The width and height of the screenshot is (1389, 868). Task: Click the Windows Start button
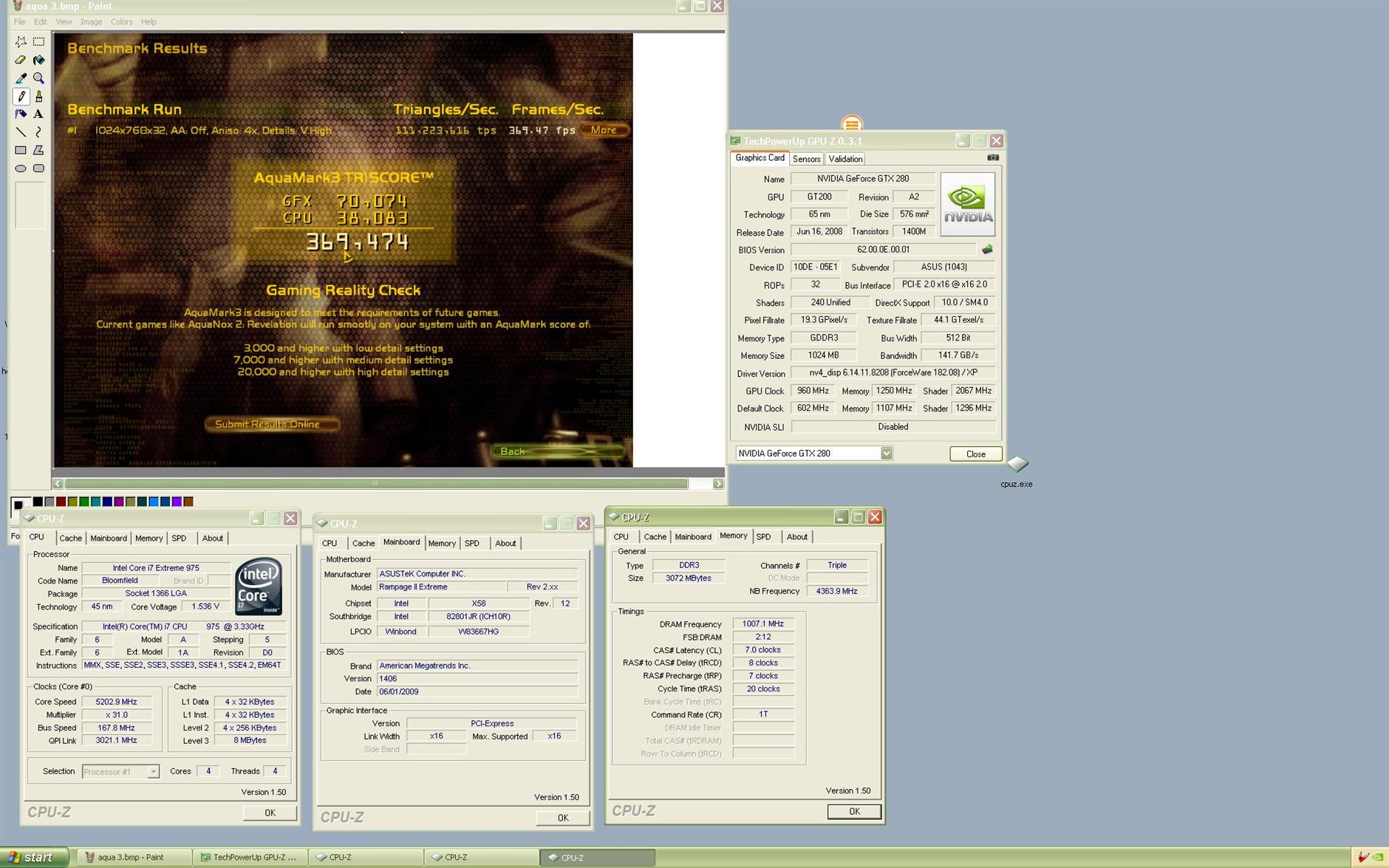click(x=34, y=857)
